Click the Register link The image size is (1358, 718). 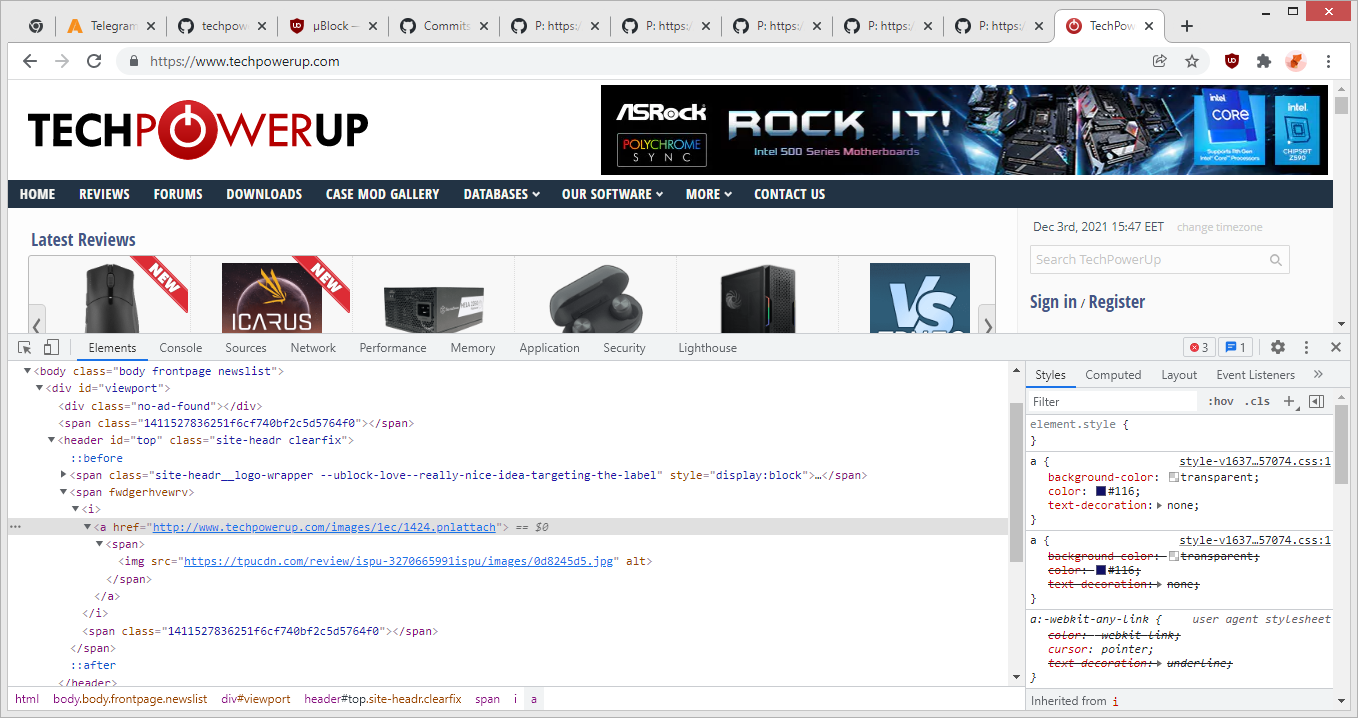[x=1117, y=301]
